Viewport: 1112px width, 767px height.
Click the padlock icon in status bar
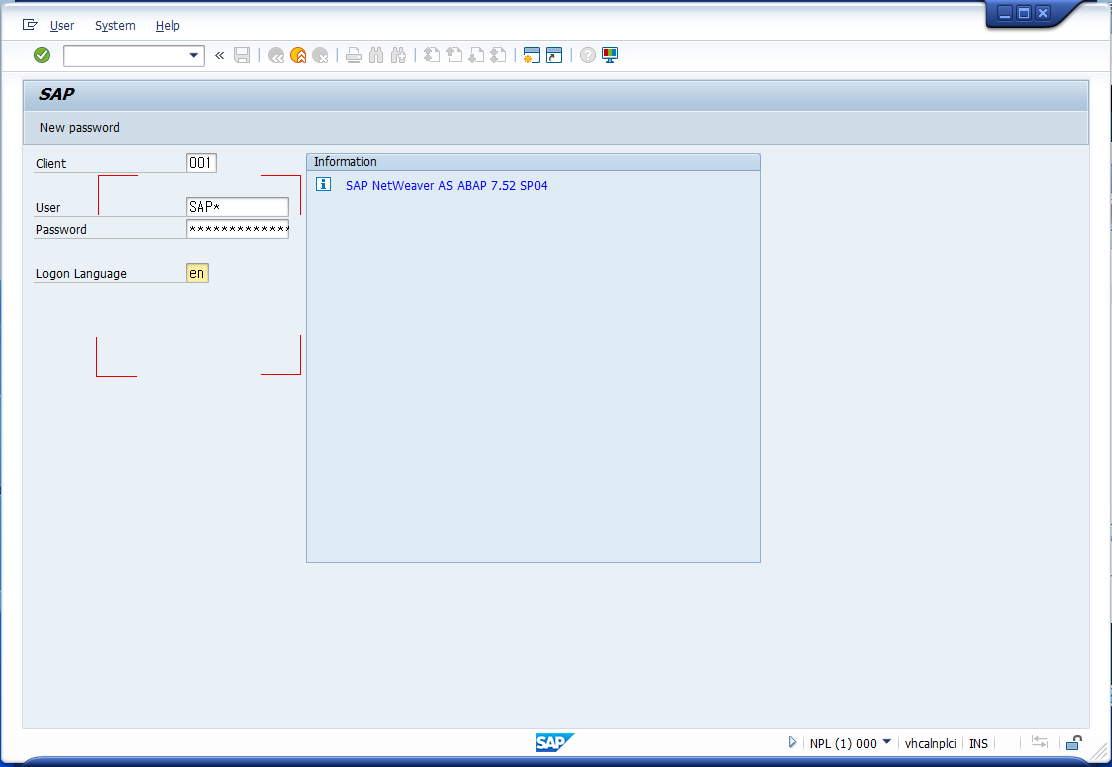pyautogui.click(x=1074, y=742)
